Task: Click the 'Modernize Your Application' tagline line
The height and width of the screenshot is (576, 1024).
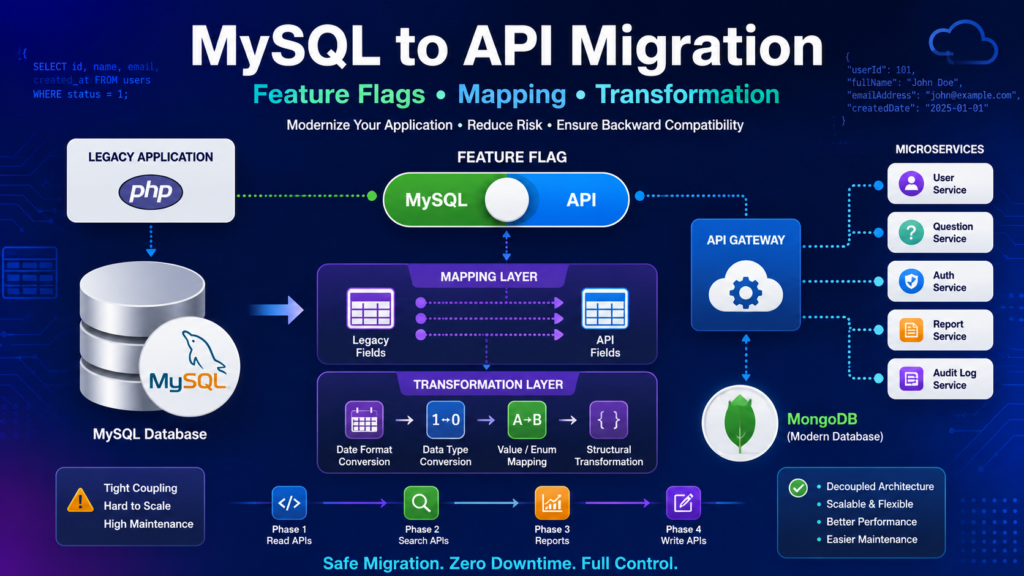Action: [x=370, y=125]
